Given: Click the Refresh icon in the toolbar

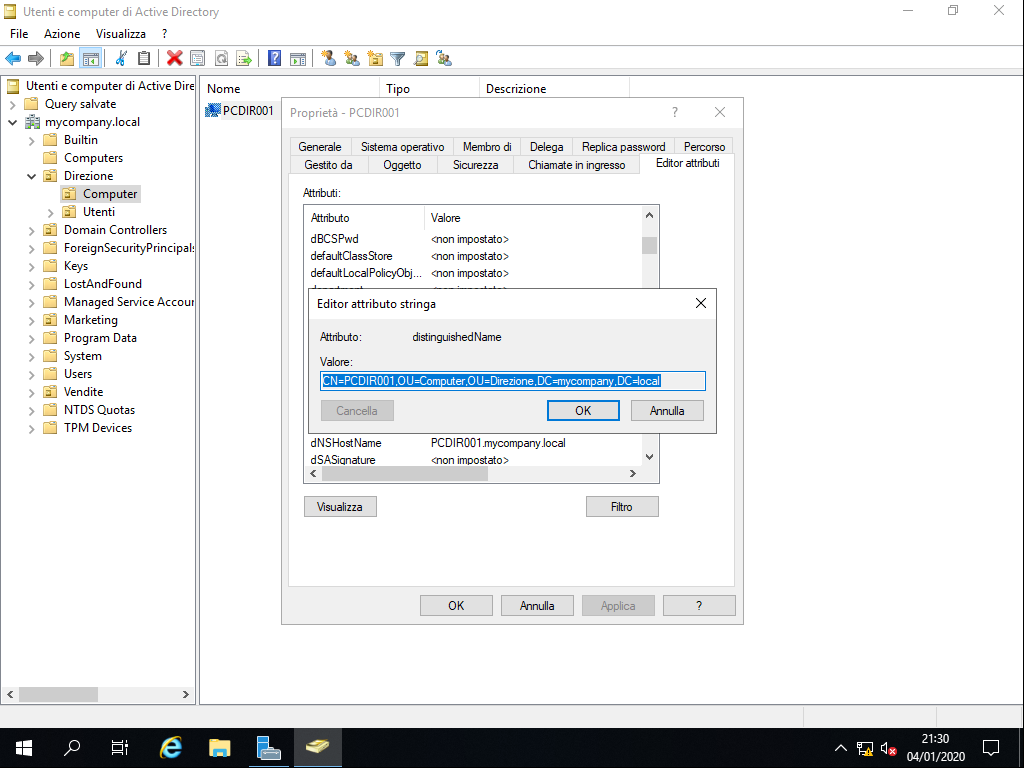Looking at the screenshot, I should pyautogui.click(x=220, y=57).
